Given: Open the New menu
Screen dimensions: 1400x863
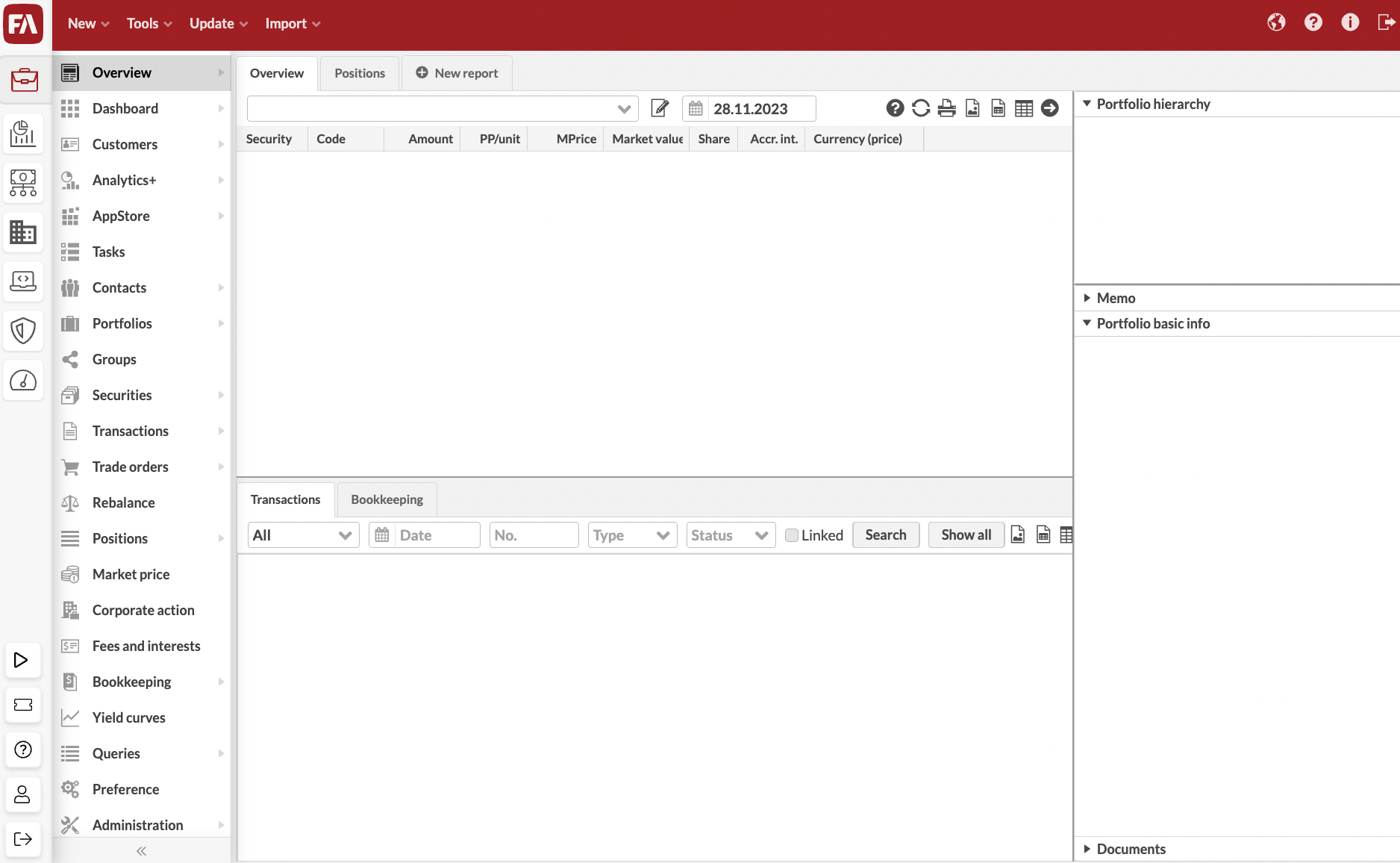Looking at the screenshot, I should [88, 23].
